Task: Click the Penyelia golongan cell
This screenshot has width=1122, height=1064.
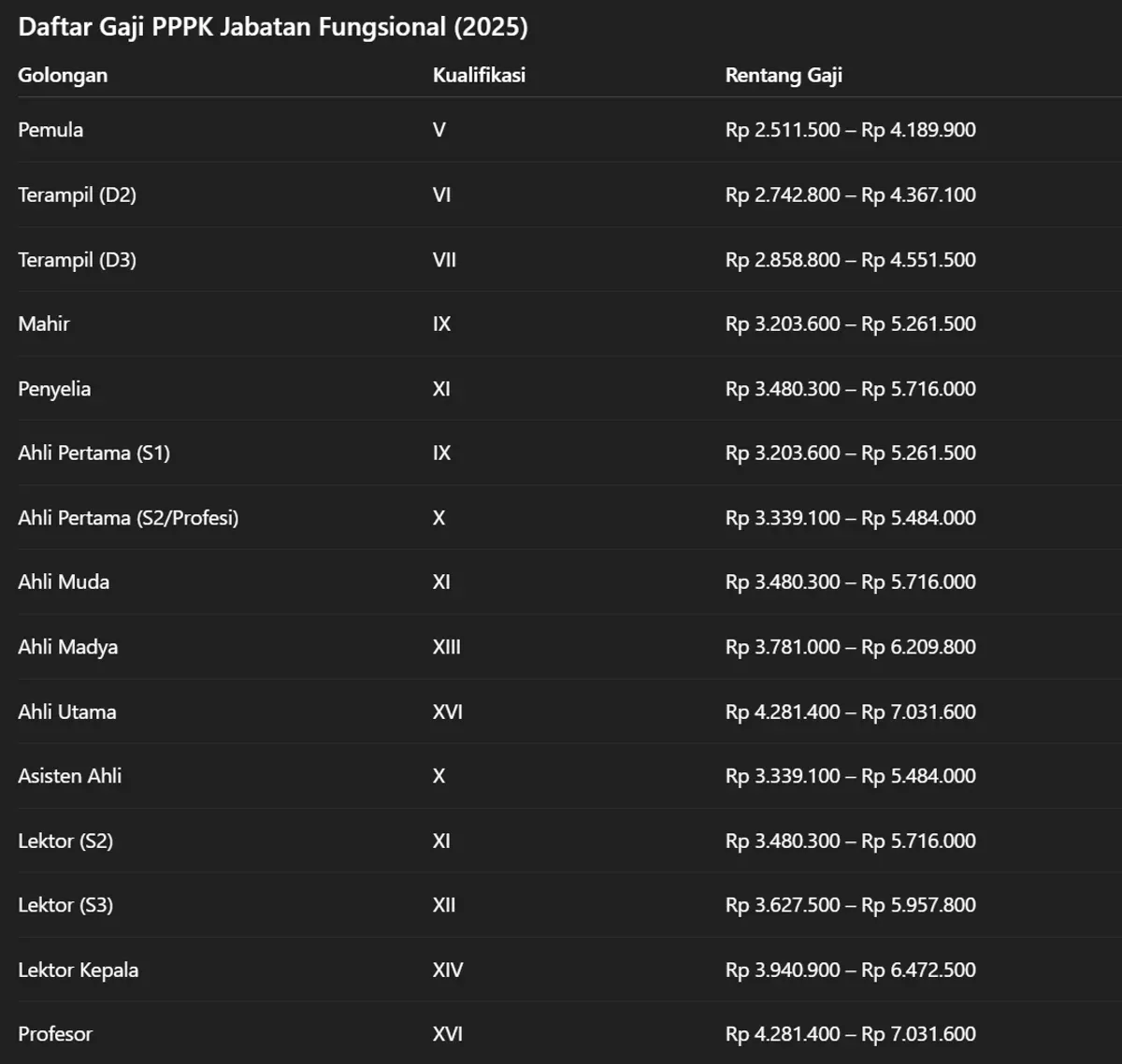Action: coord(54,389)
